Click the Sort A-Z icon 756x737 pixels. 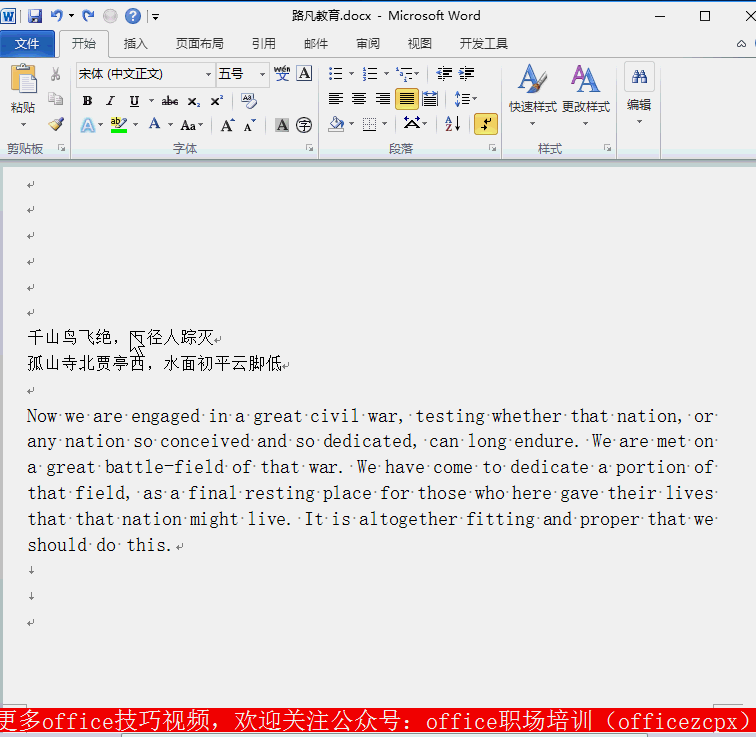coord(452,124)
